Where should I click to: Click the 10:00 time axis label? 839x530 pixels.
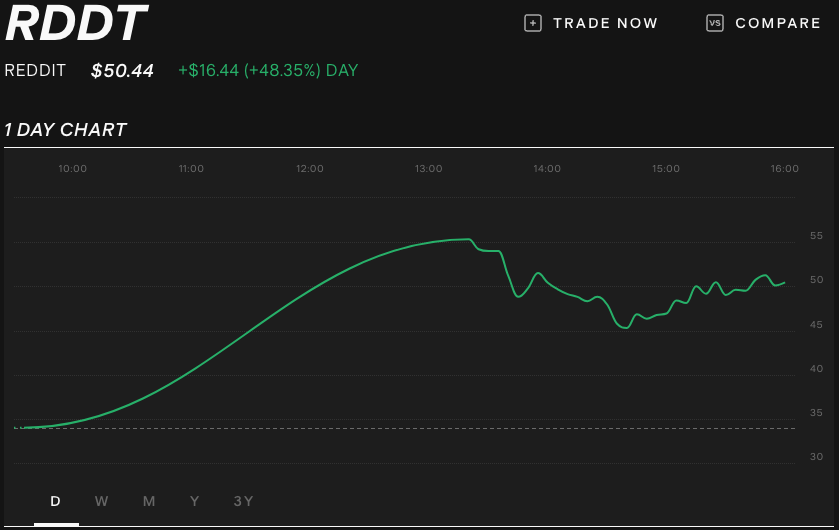(x=73, y=169)
